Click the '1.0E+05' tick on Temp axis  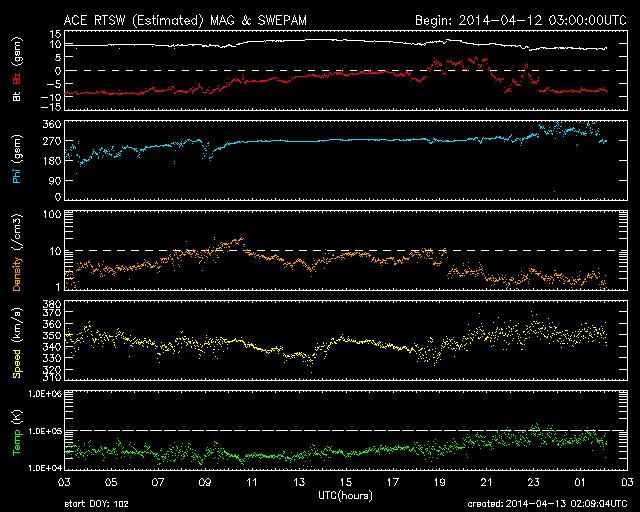(45, 431)
